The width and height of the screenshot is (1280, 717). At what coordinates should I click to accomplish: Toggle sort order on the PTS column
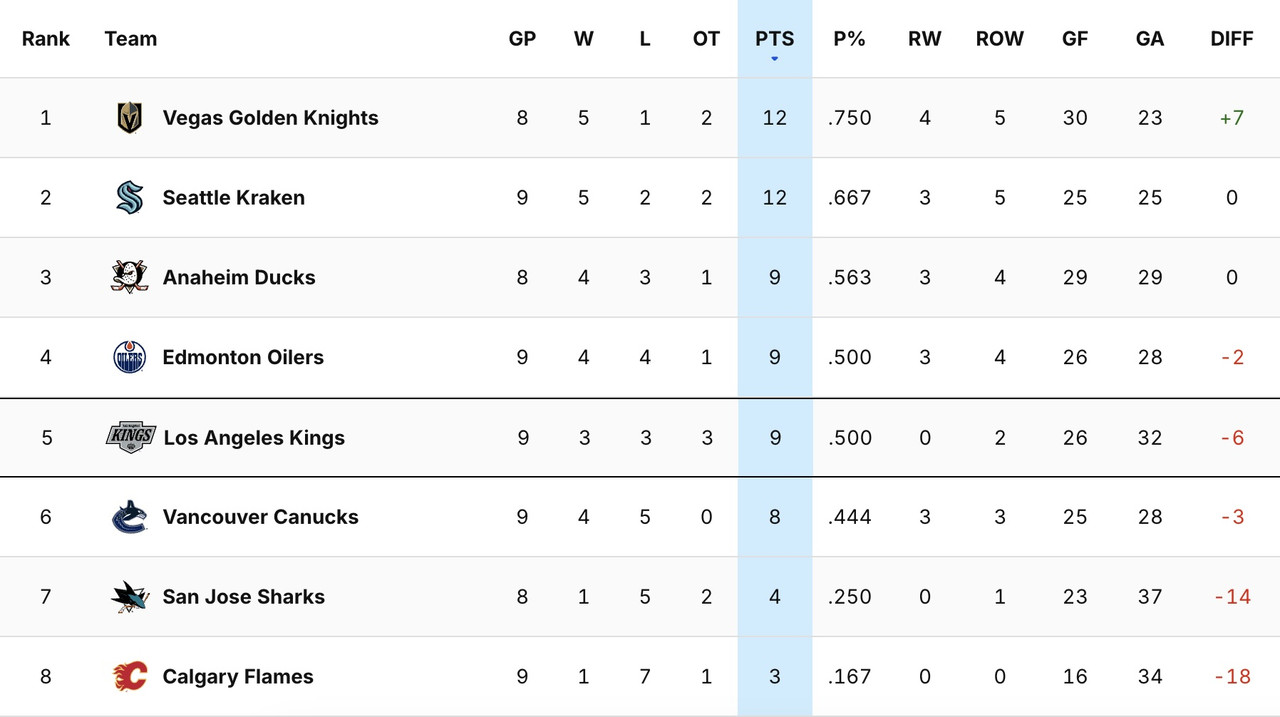tap(774, 38)
